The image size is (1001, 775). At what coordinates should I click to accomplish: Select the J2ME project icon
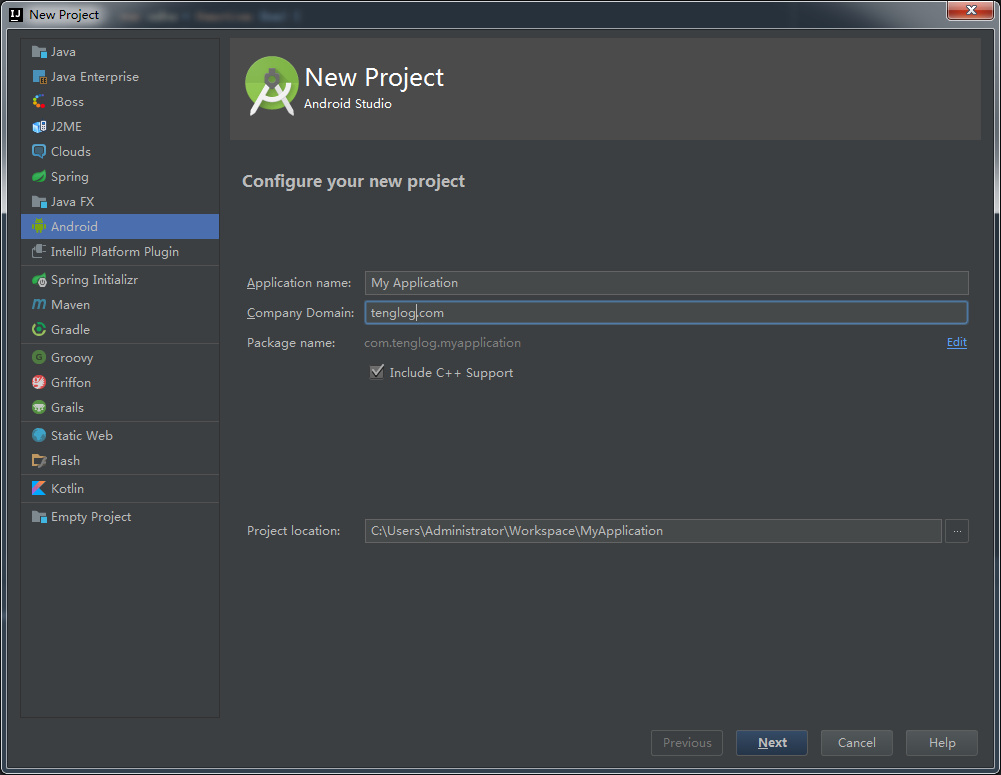coord(39,126)
